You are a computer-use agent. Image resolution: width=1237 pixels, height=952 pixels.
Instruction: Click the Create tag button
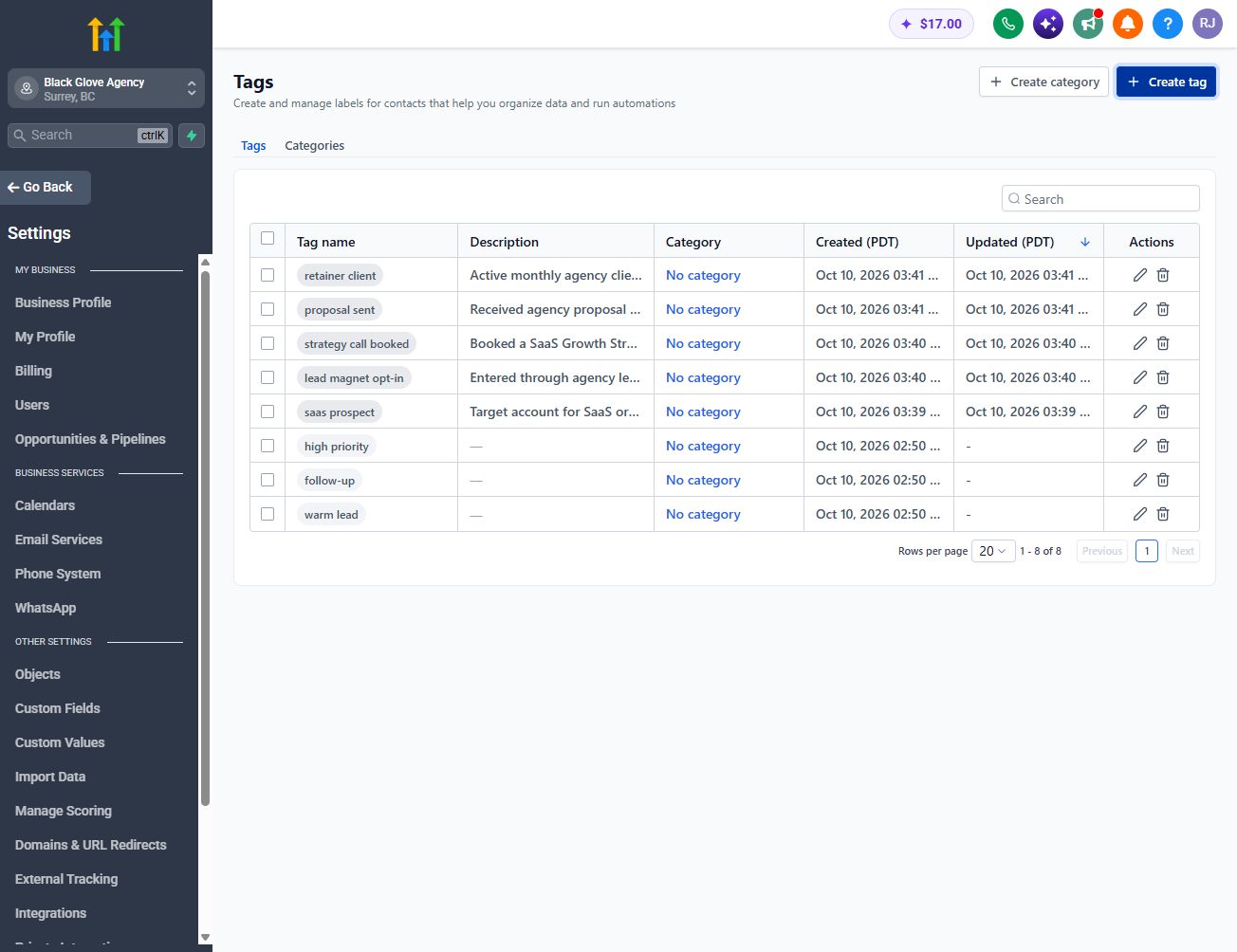coord(1166,82)
